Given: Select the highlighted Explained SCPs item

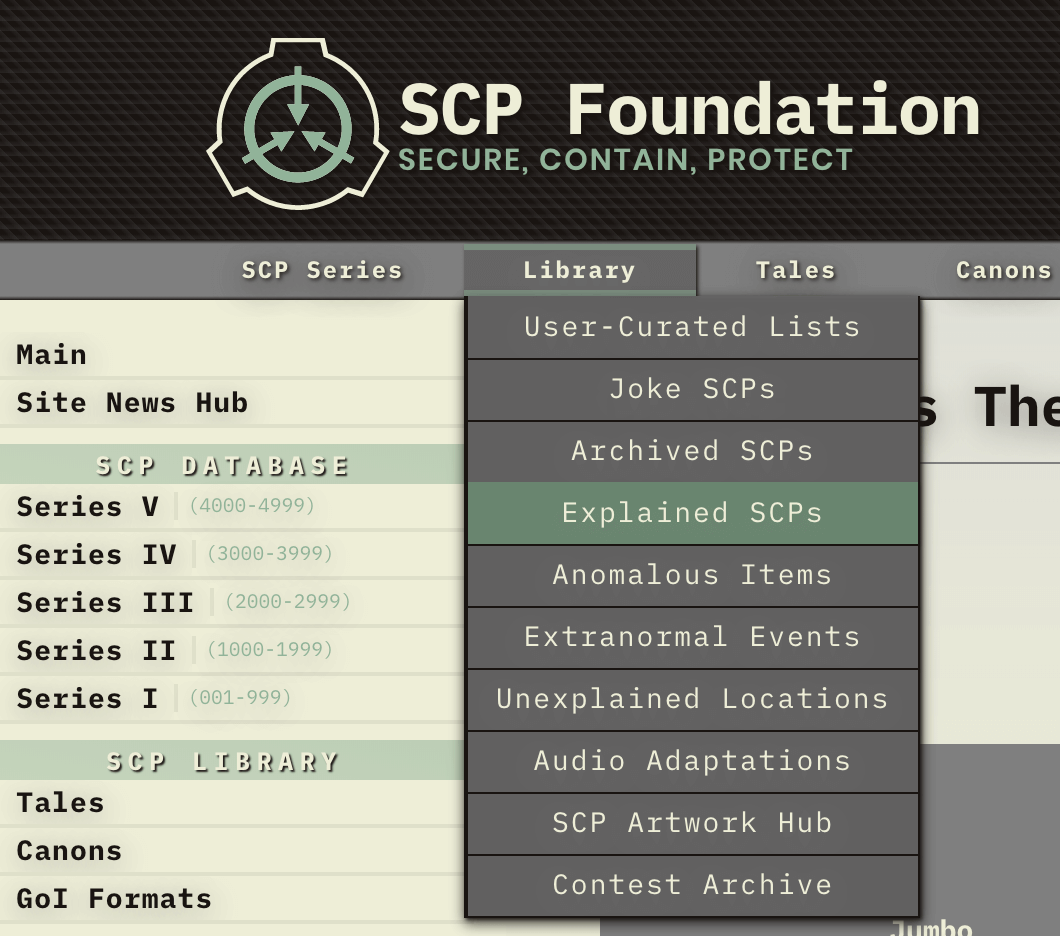Looking at the screenshot, I should pos(692,513).
